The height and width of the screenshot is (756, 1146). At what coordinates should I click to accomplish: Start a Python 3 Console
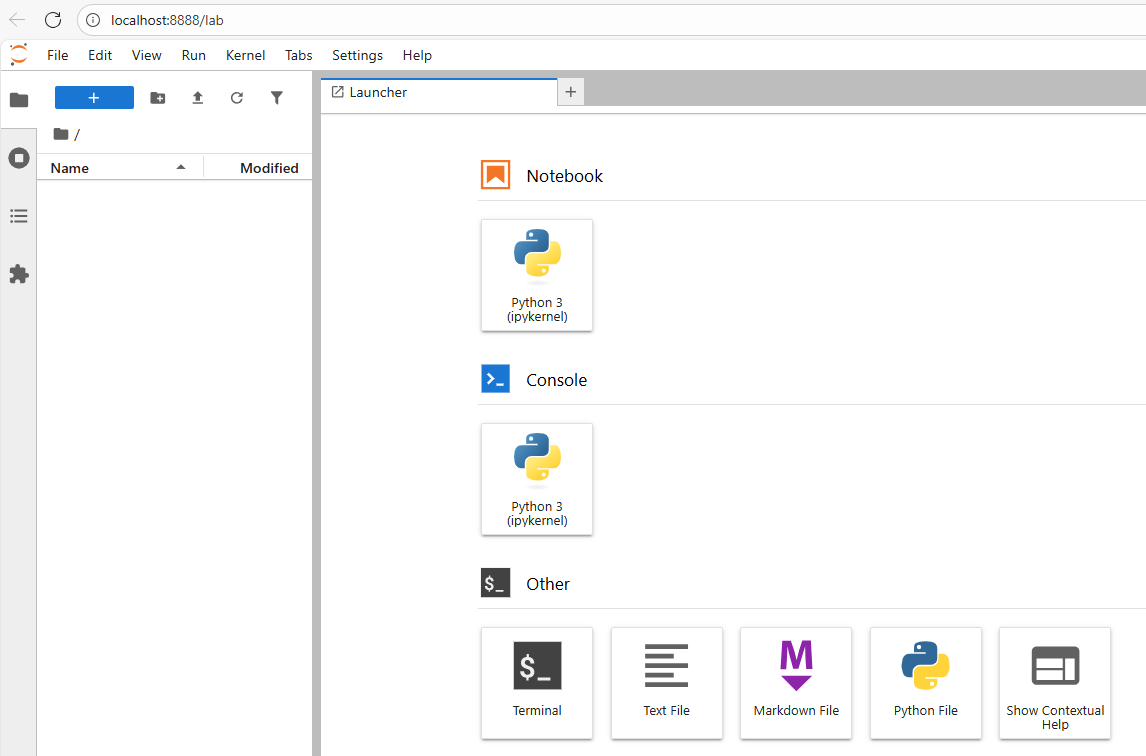(x=537, y=479)
